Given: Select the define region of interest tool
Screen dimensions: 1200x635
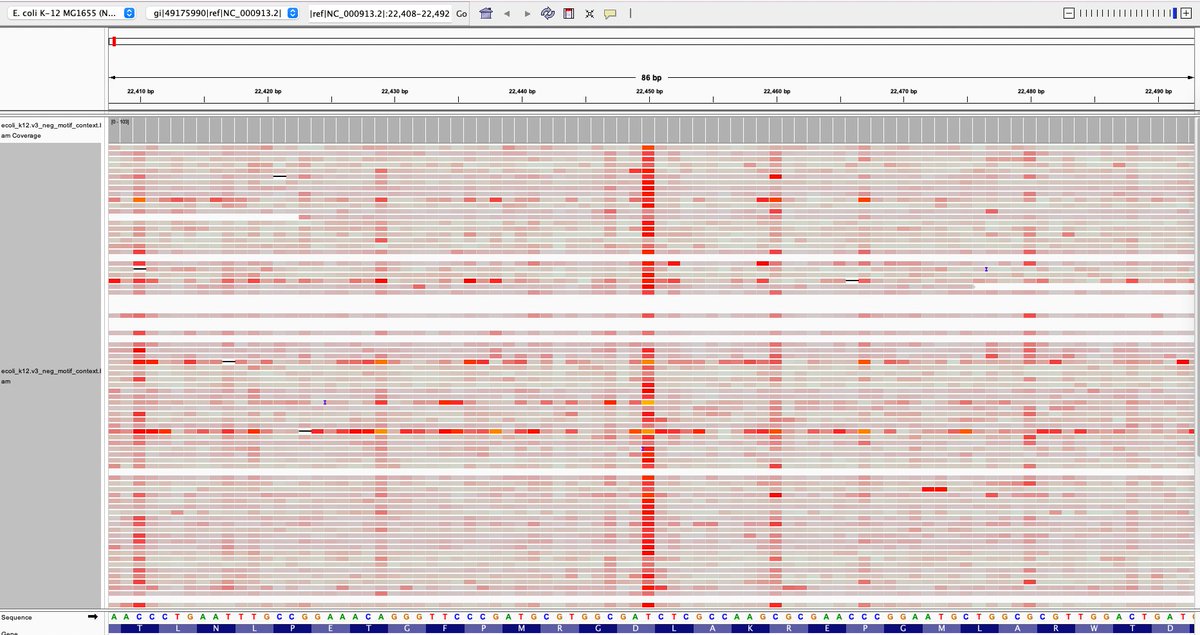Looking at the screenshot, I should tap(568, 14).
